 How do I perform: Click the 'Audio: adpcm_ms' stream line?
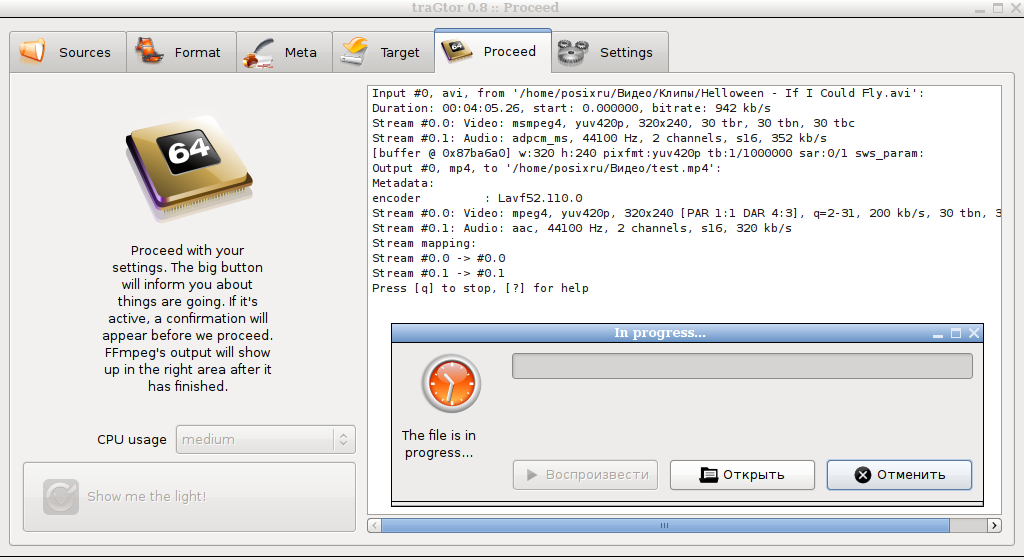click(x=600, y=138)
